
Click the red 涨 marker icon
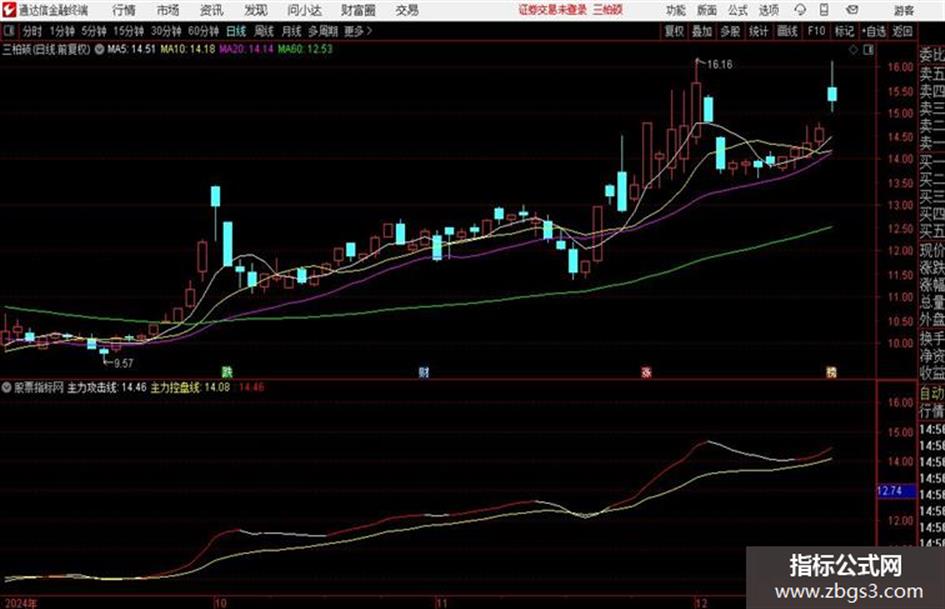tap(646, 372)
